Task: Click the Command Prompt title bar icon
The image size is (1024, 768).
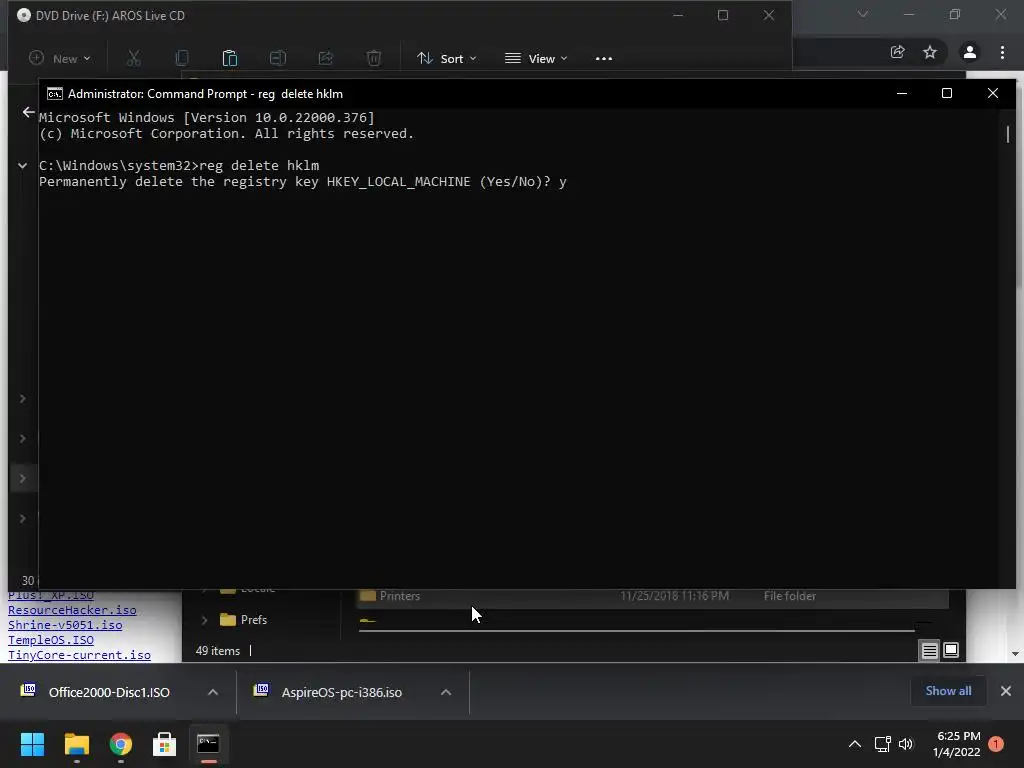Action: pos(55,94)
